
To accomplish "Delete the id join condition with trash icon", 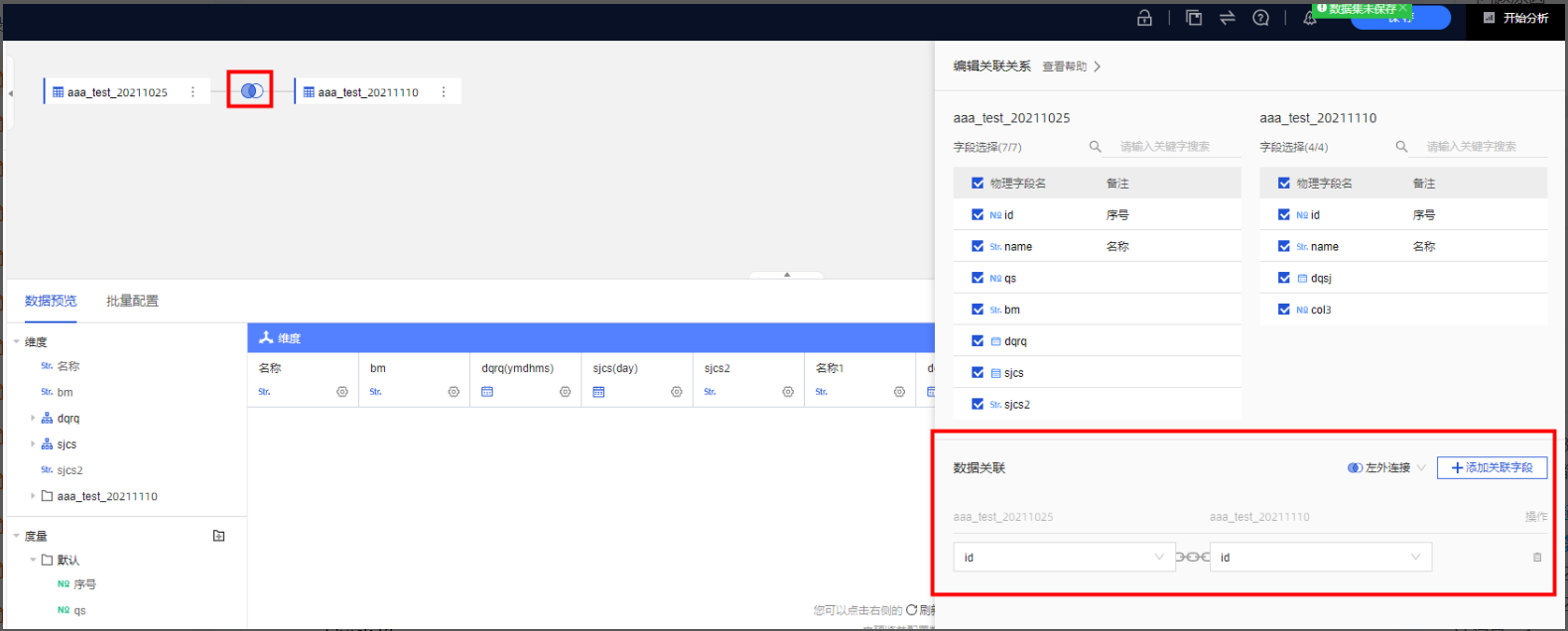I will pos(1537,558).
